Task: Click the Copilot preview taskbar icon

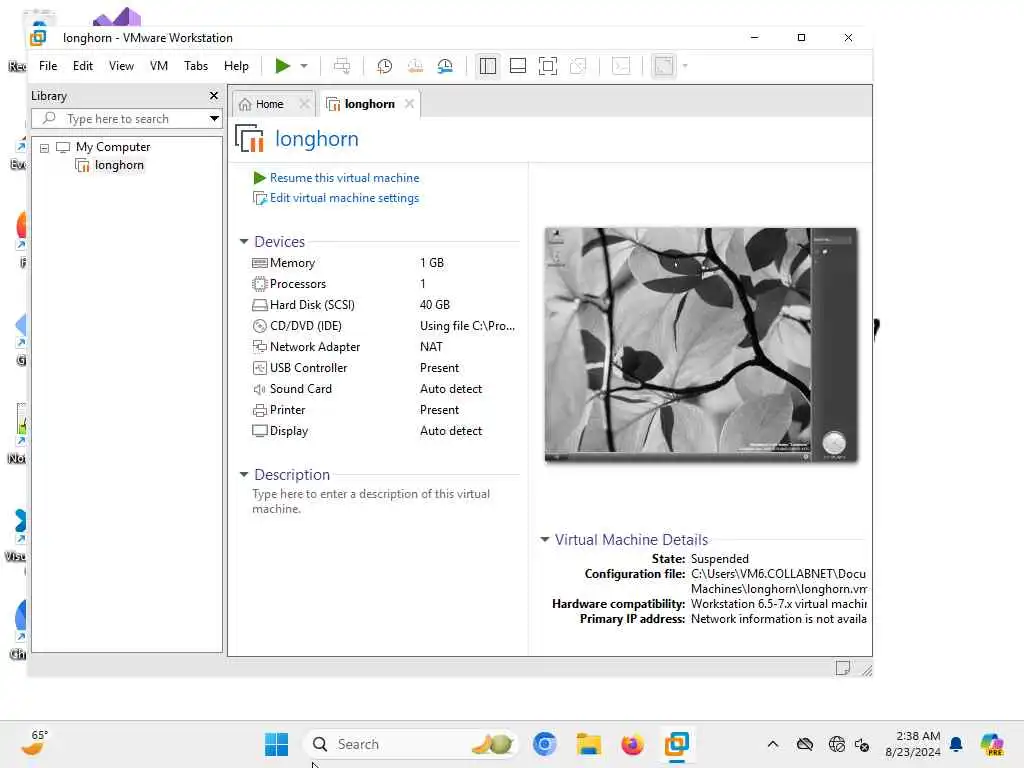Action: click(991, 744)
